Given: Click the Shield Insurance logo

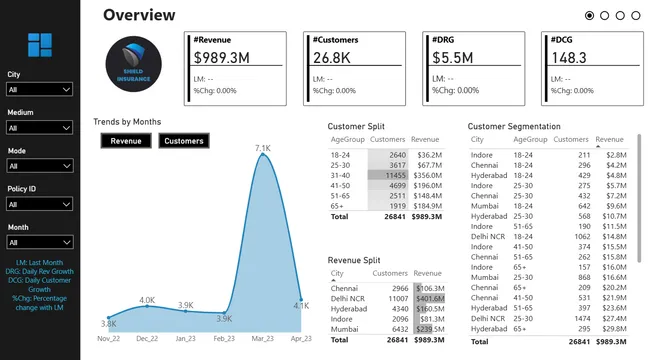Looking at the screenshot, I should (133, 64).
